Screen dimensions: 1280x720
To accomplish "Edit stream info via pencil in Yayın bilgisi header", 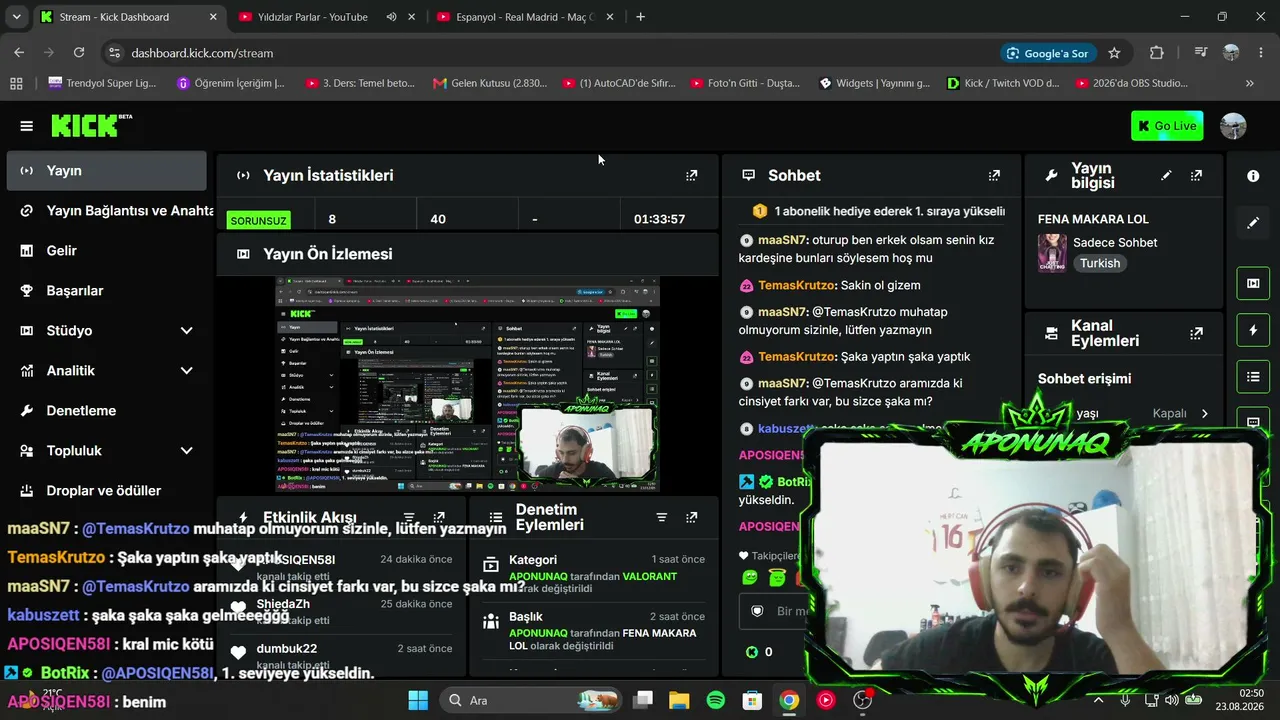I will point(1166,175).
